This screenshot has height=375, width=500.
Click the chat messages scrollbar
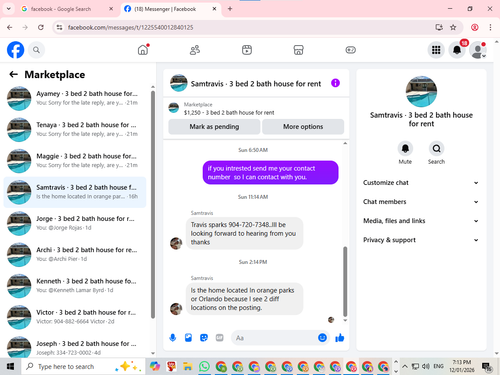[345, 281]
